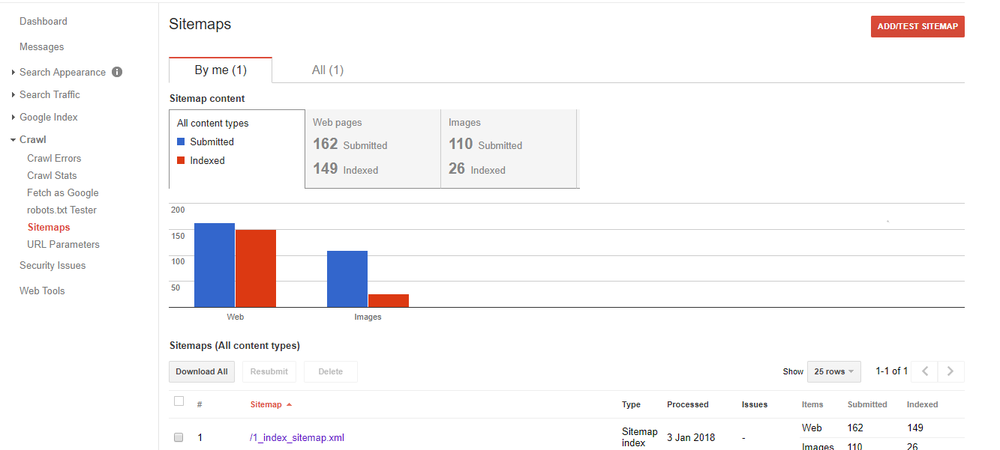Switch to the By me (1) tab
The height and width of the screenshot is (450, 1000).
221,70
